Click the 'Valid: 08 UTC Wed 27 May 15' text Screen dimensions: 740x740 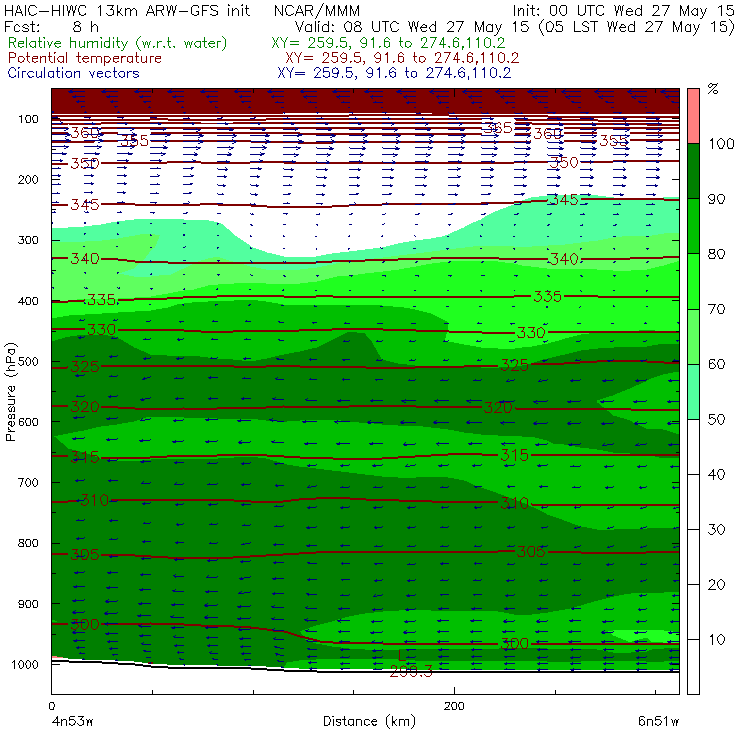point(412,26)
